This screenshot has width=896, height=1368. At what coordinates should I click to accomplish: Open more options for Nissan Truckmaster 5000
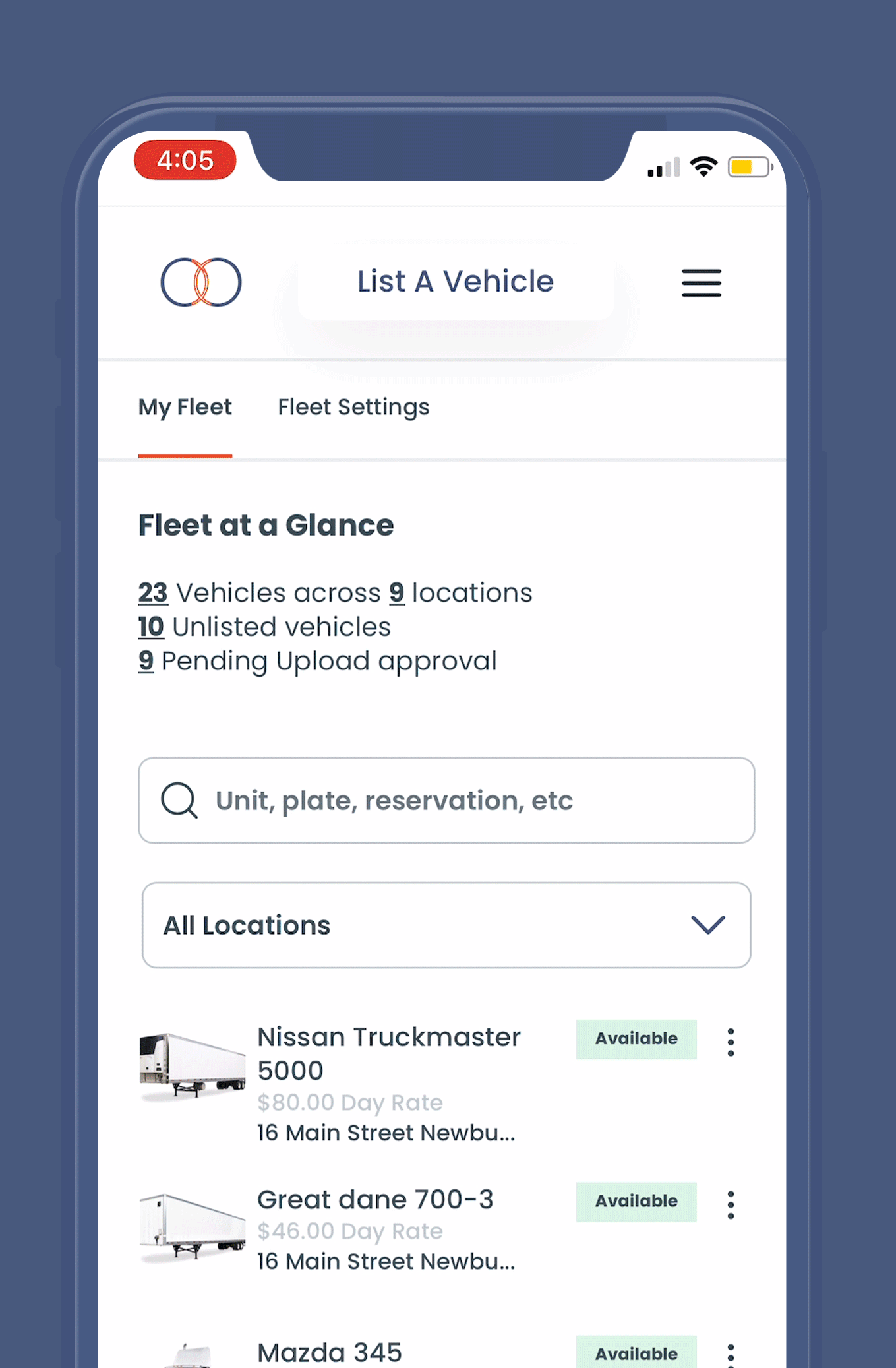(731, 1042)
